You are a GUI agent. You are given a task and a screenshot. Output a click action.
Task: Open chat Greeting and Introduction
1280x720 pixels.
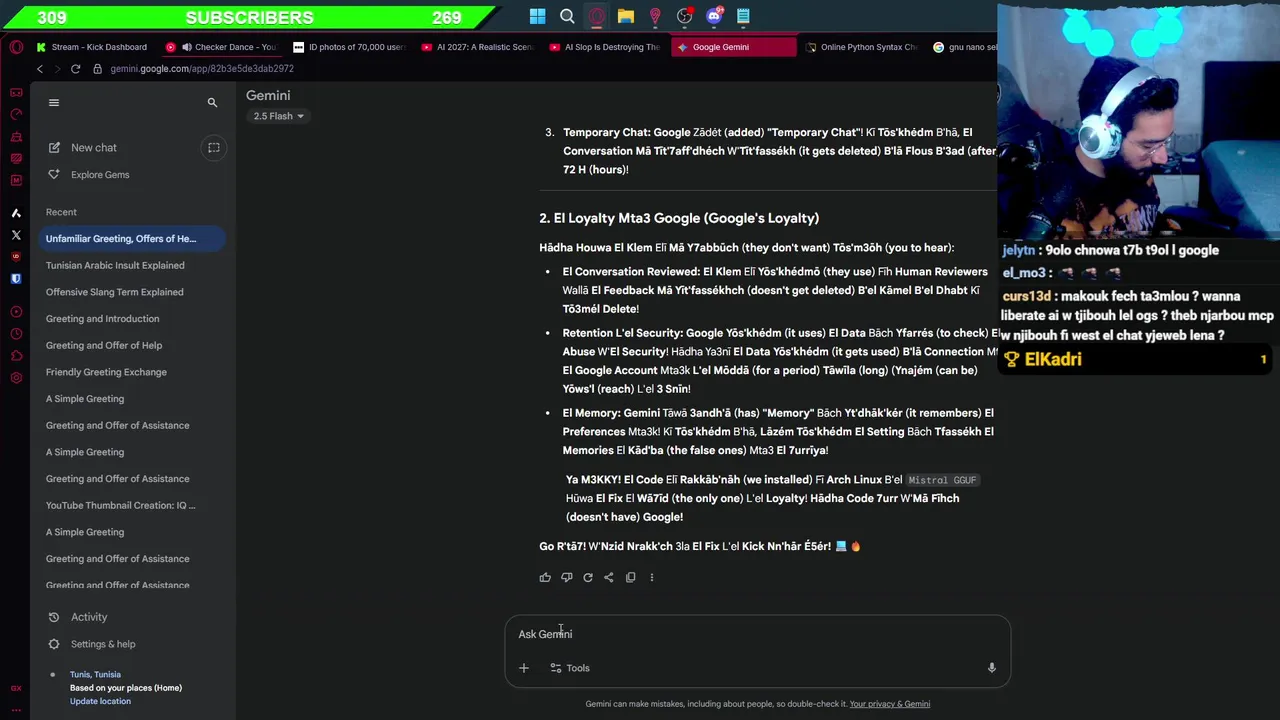pos(132,319)
